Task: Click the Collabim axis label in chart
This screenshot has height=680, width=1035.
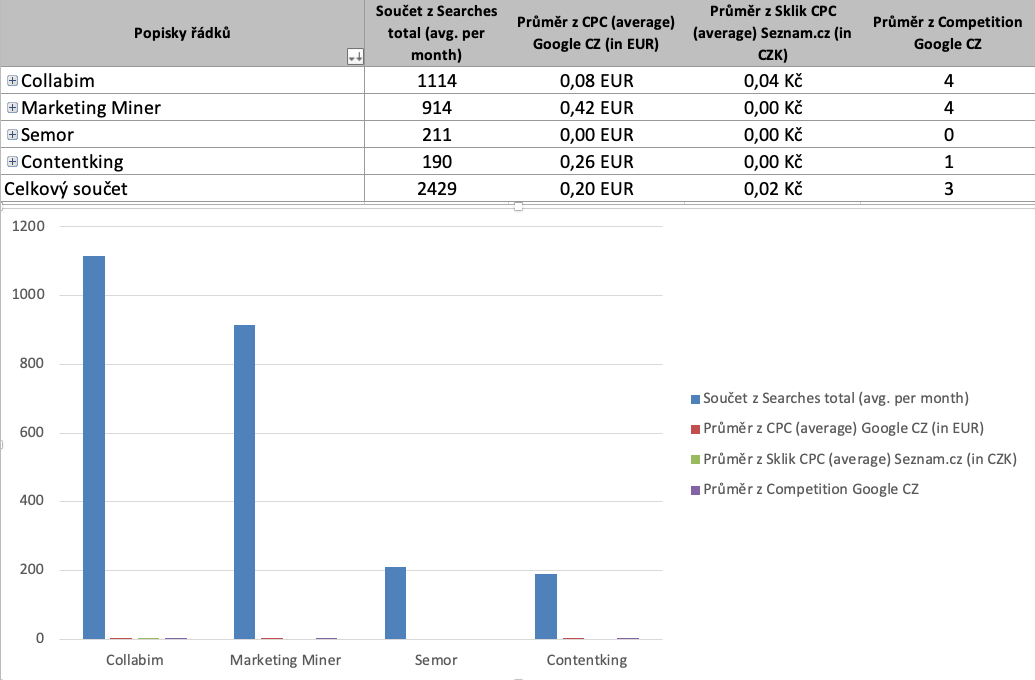Action: 135,660
